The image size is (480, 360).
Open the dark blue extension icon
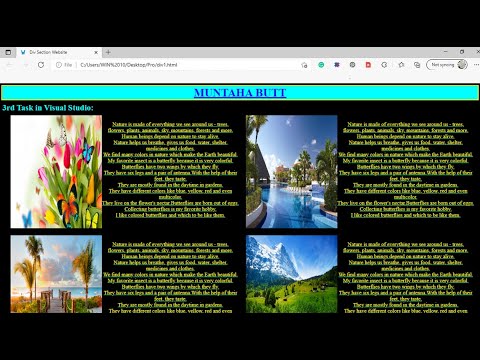coord(337,65)
